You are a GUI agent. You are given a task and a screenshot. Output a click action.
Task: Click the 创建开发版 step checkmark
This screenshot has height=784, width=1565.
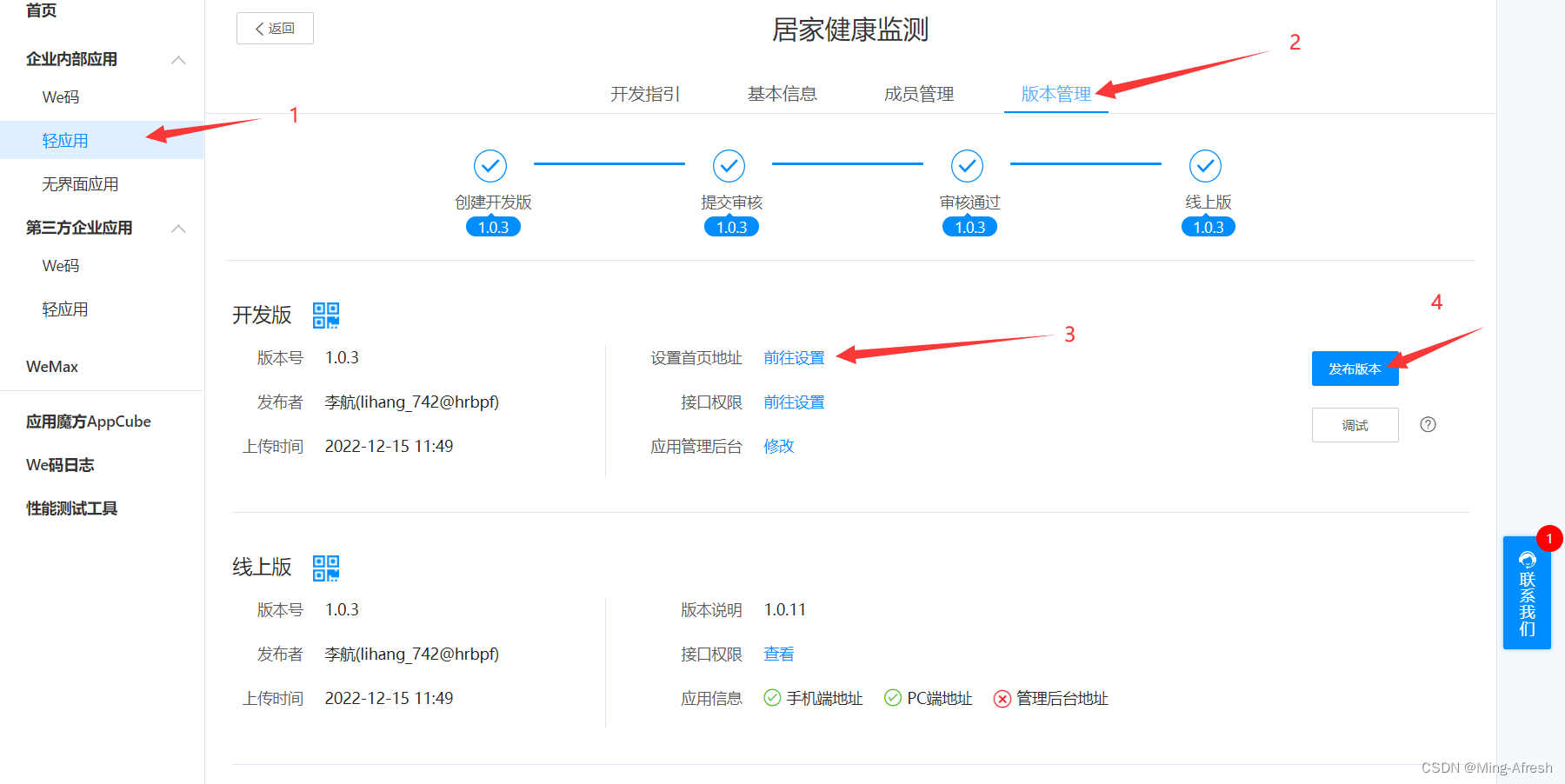pyautogui.click(x=490, y=165)
